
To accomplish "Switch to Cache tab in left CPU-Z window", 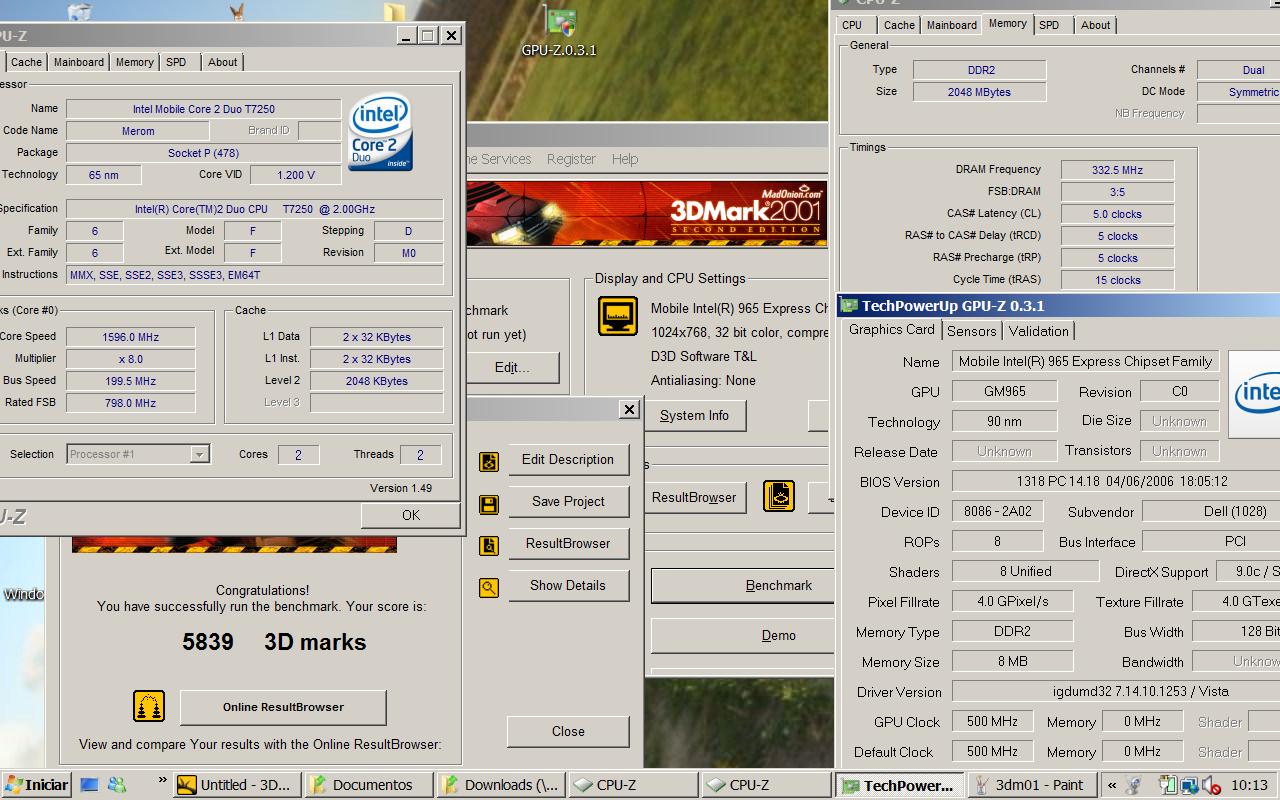I will 26,62.
